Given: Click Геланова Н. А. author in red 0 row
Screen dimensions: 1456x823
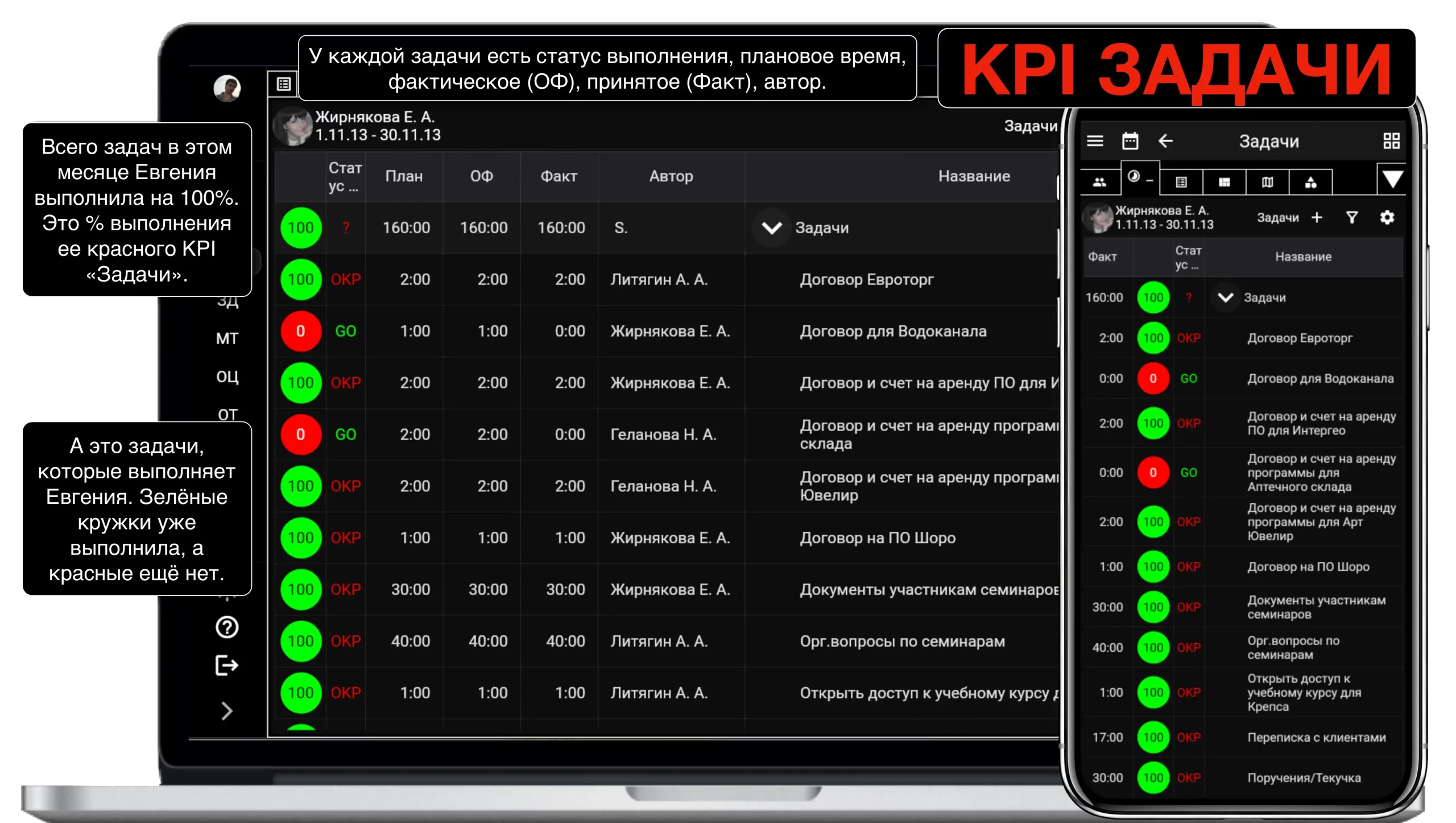Looking at the screenshot, I should pyautogui.click(x=663, y=435).
